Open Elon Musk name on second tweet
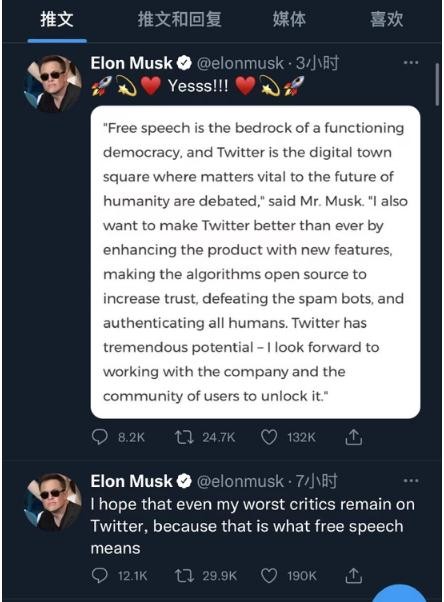The width and height of the screenshot is (444, 602). 131,481
